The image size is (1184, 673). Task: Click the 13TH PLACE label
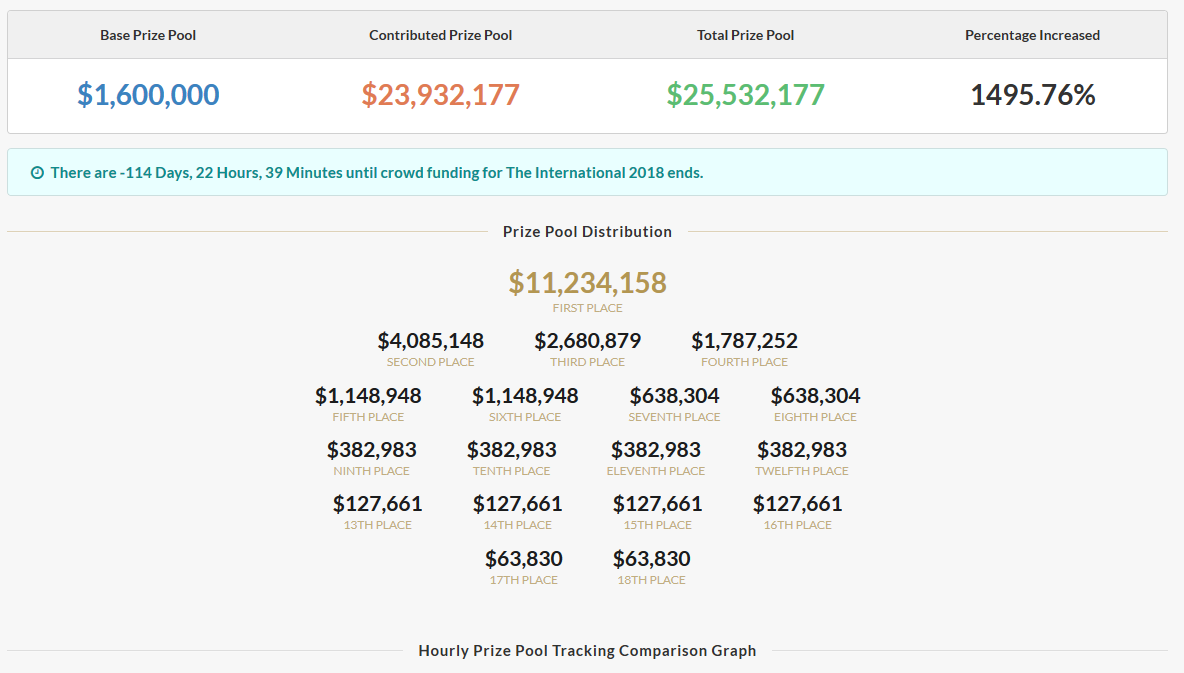[378, 526]
